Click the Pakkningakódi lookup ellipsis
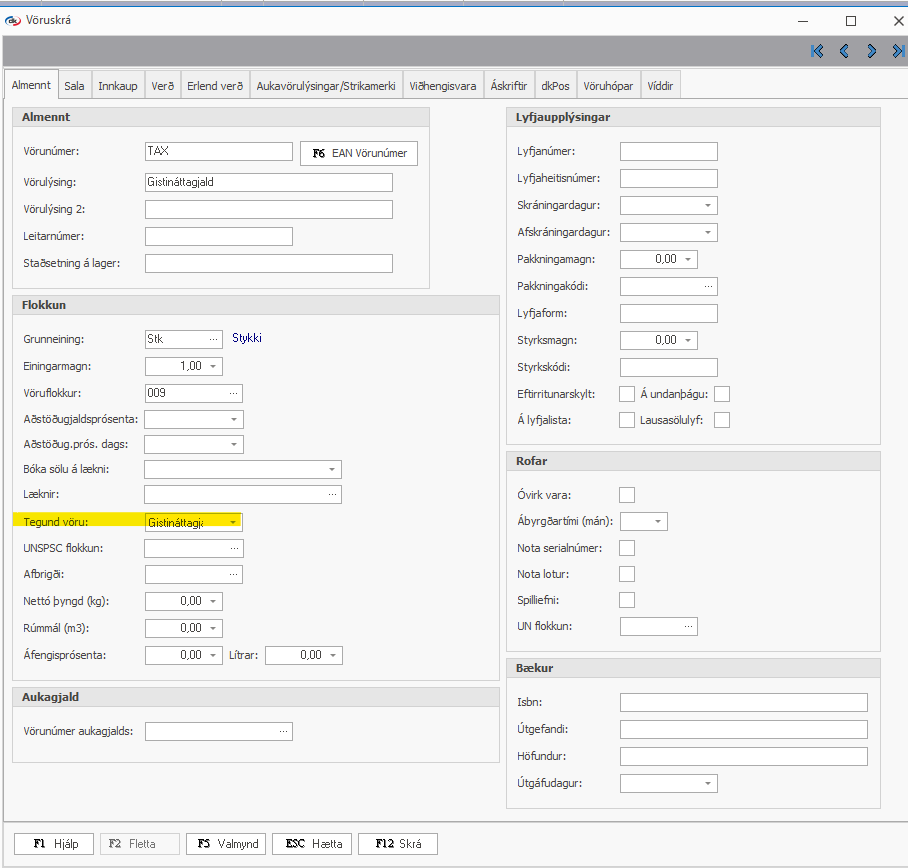 pos(708,287)
